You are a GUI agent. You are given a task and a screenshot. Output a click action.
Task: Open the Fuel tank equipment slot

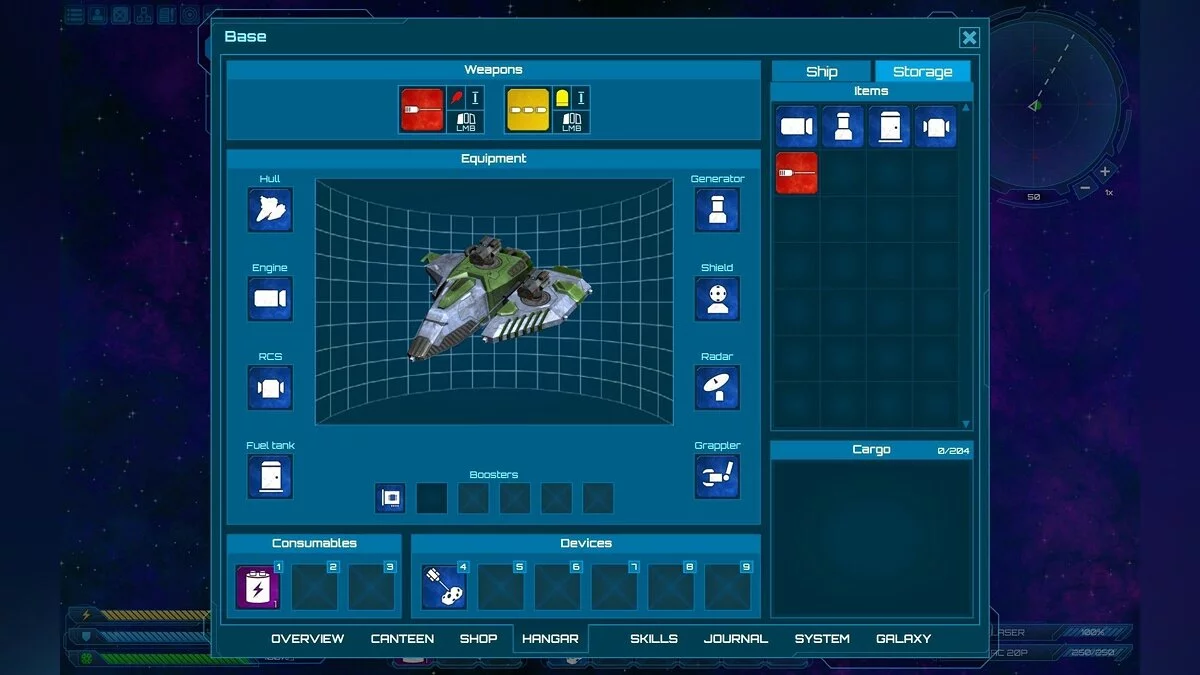(x=270, y=476)
